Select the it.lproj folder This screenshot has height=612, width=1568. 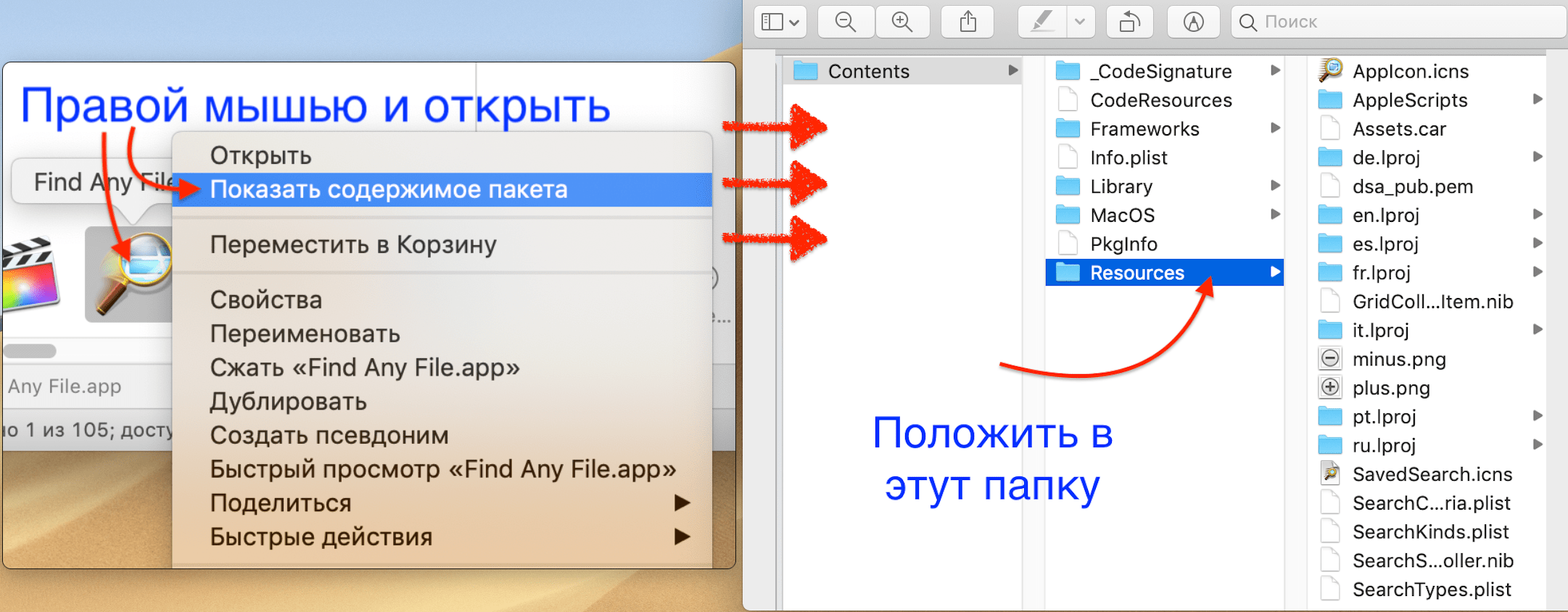click(x=1427, y=330)
